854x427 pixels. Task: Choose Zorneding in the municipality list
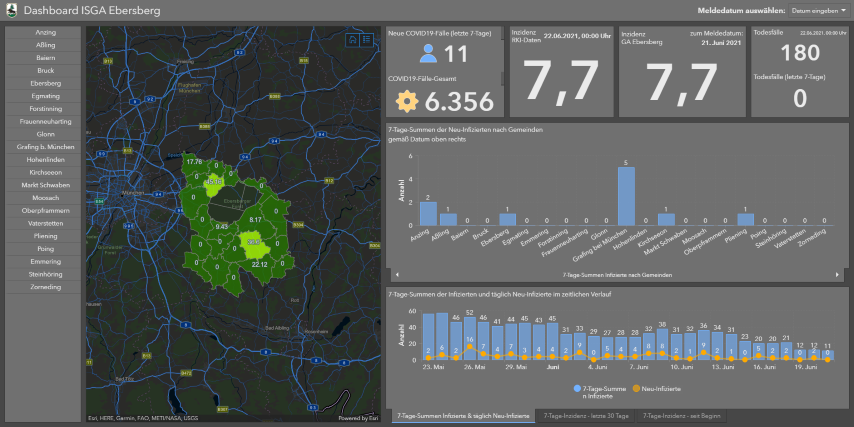click(x=45, y=287)
